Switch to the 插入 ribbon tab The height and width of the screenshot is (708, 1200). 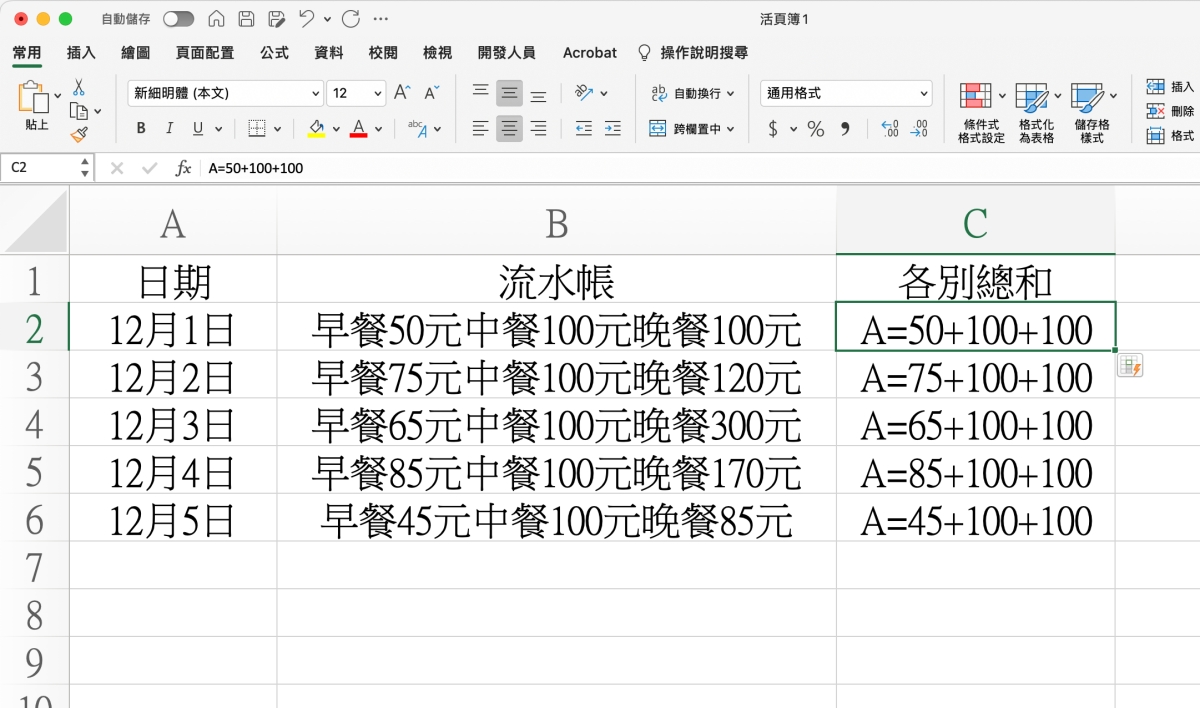click(81, 53)
